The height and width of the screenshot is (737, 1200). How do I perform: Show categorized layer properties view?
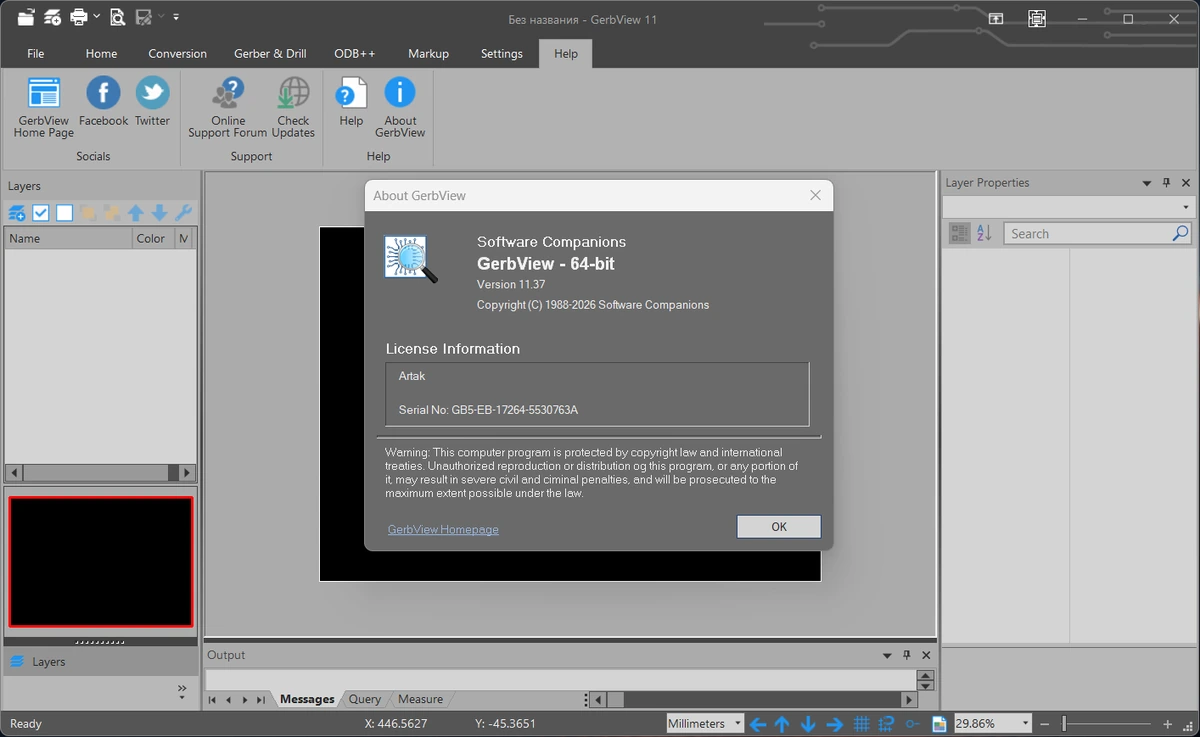click(x=960, y=233)
